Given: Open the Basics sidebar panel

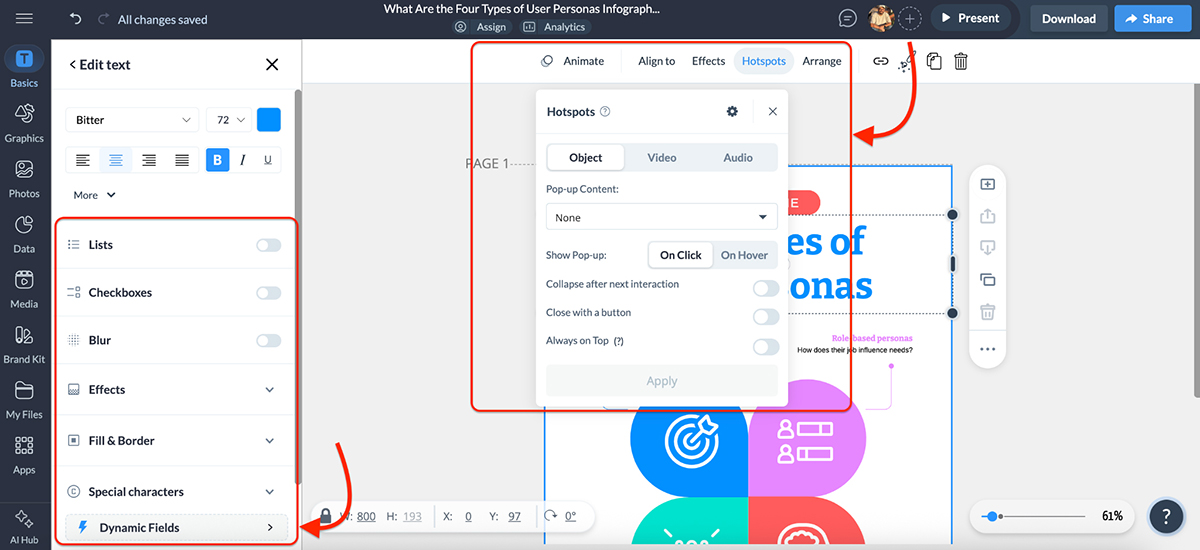Looking at the screenshot, I should click(24, 67).
